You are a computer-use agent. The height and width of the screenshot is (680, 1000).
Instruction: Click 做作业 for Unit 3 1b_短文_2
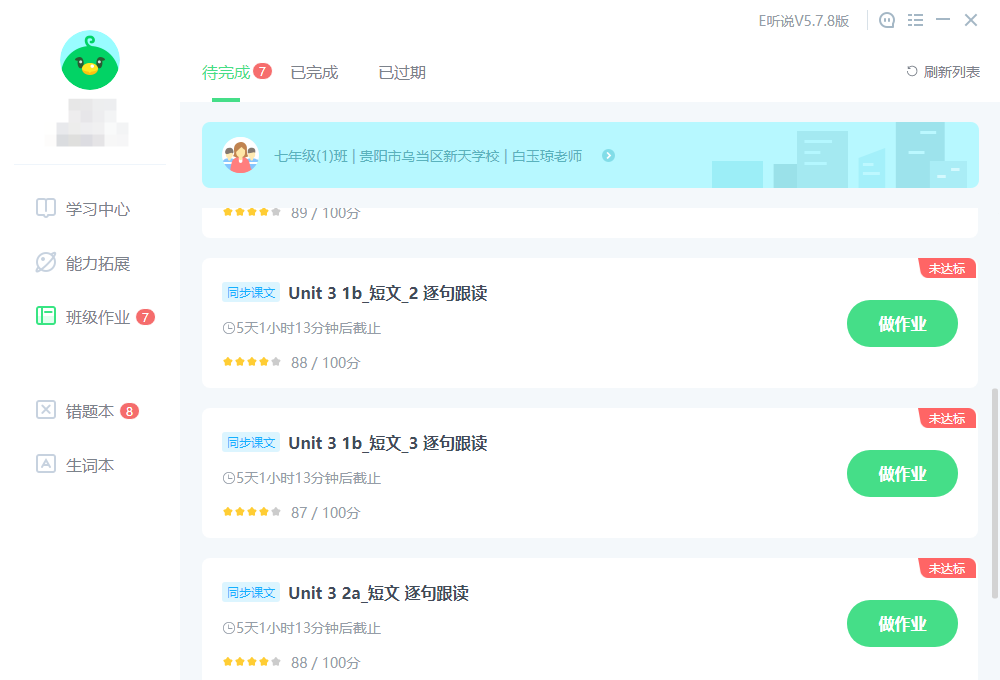pyautogui.click(x=902, y=323)
